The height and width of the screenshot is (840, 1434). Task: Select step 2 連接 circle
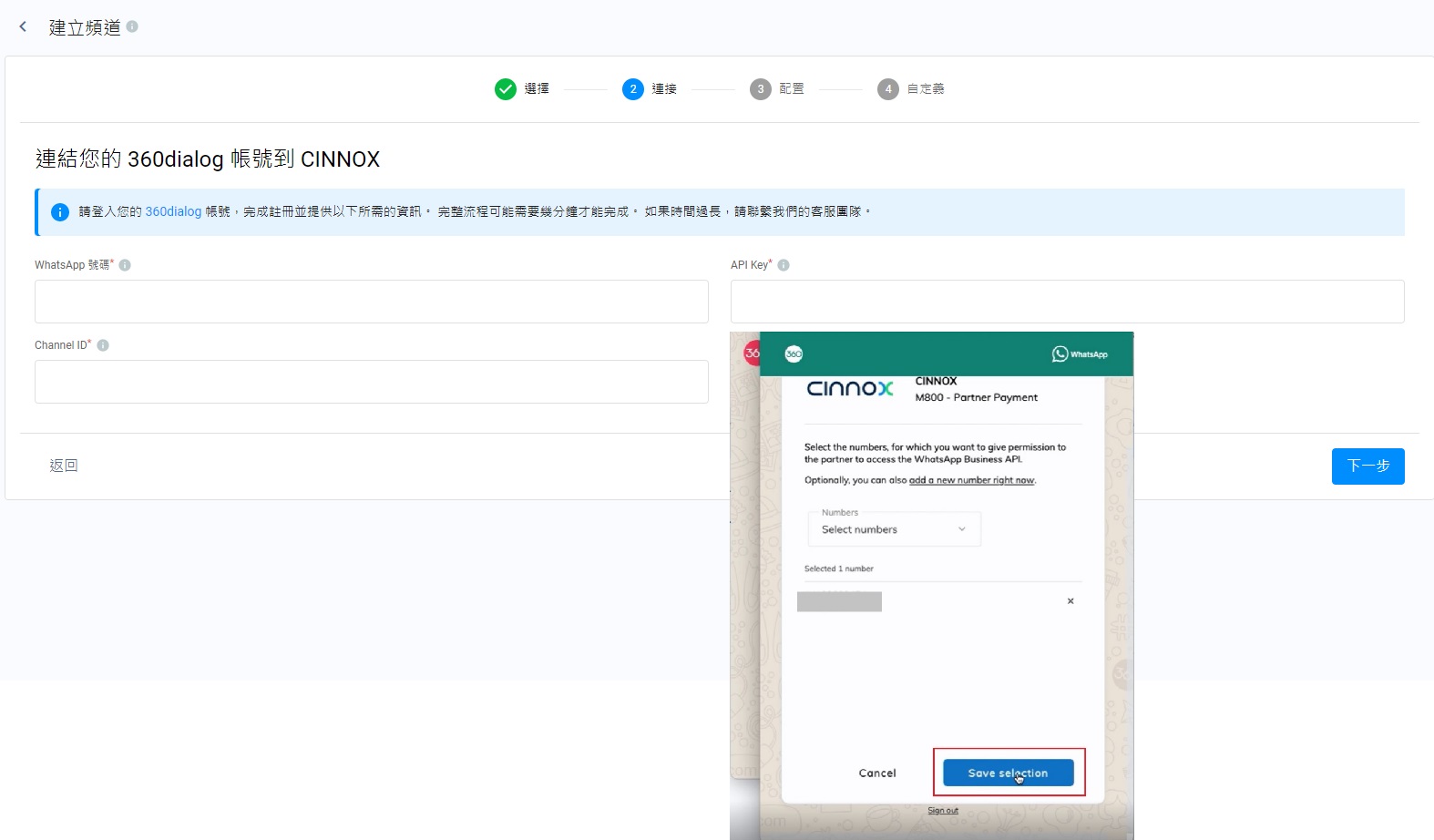click(x=633, y=88)
